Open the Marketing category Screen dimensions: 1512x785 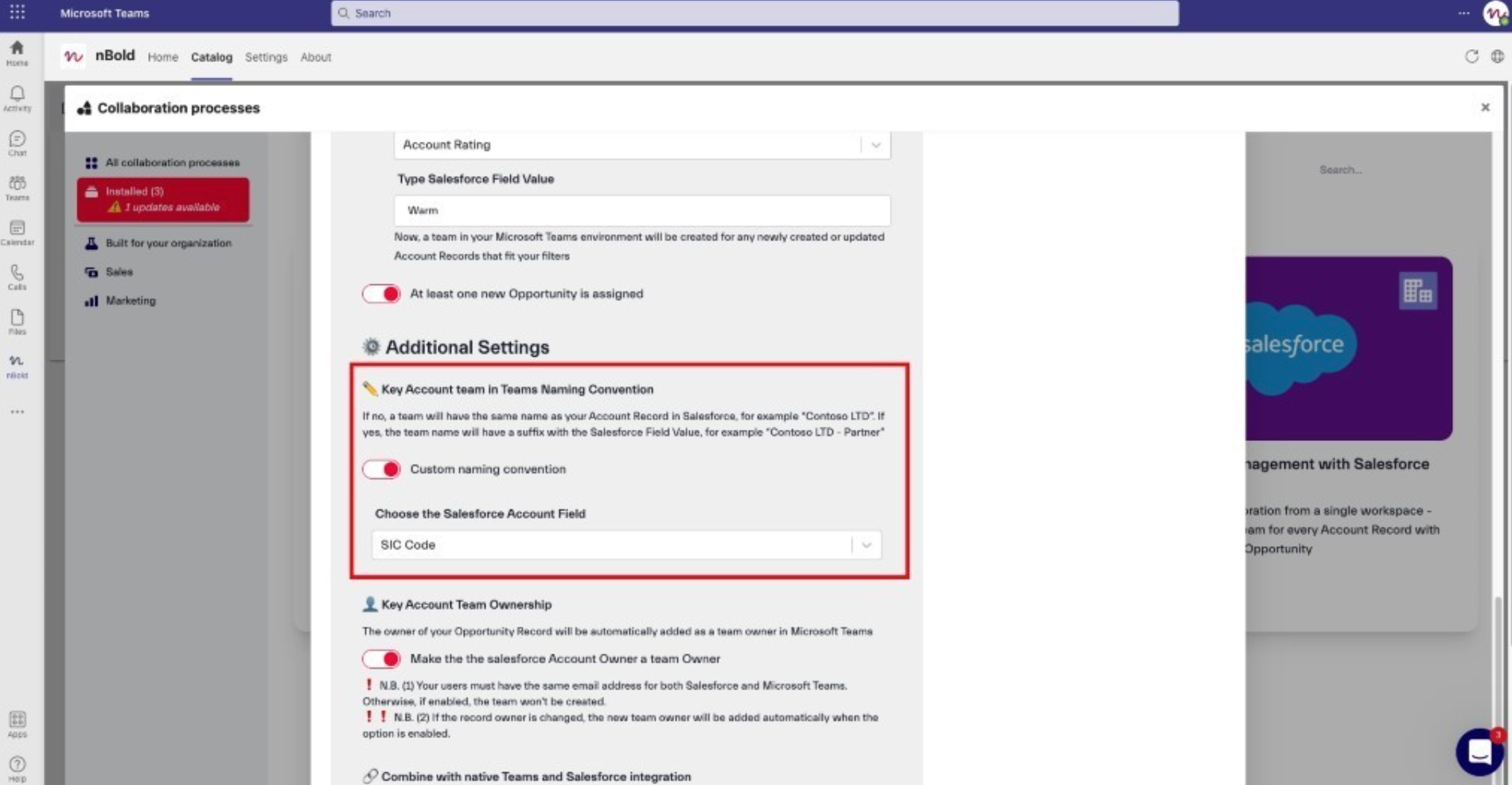(x=131, y=301)
